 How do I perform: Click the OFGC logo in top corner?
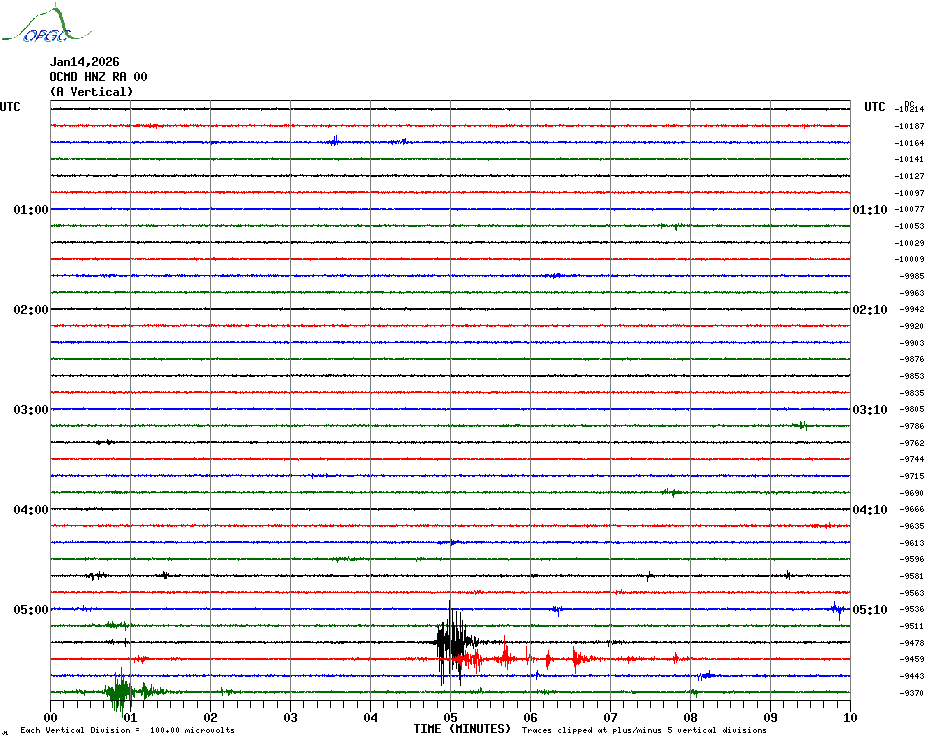click(36, 26)
